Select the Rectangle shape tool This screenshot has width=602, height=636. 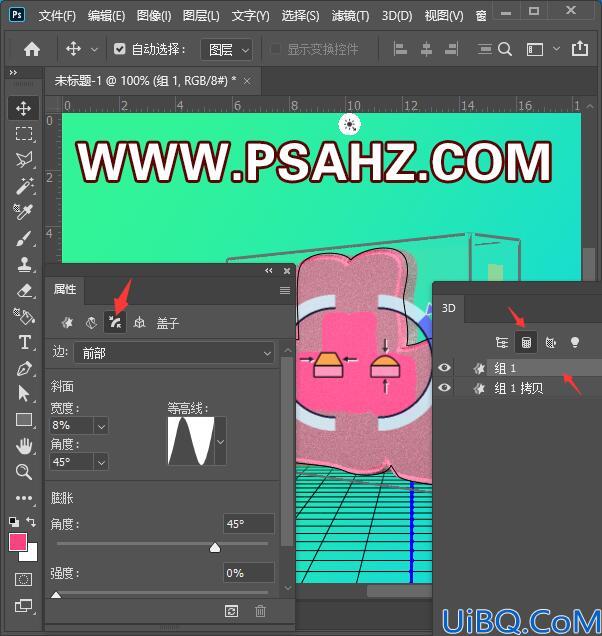coord(24,420)
